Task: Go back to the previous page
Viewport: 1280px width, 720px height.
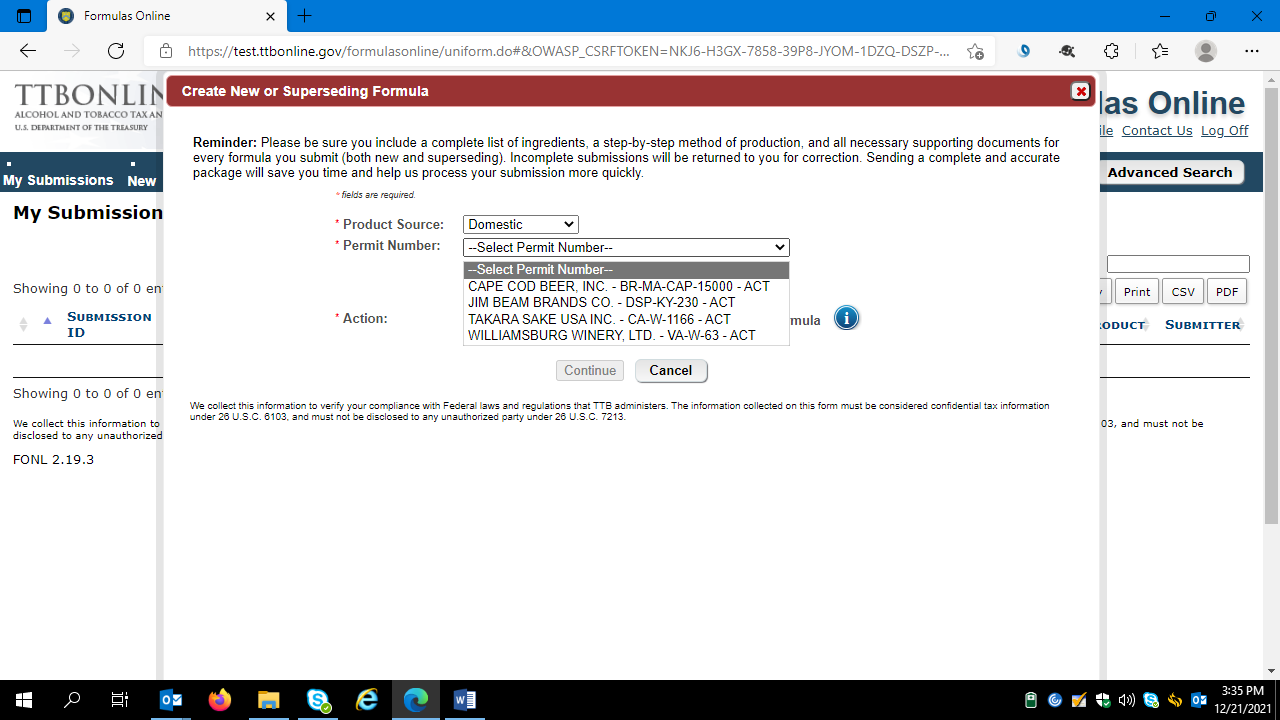Action: click(28, 51)
